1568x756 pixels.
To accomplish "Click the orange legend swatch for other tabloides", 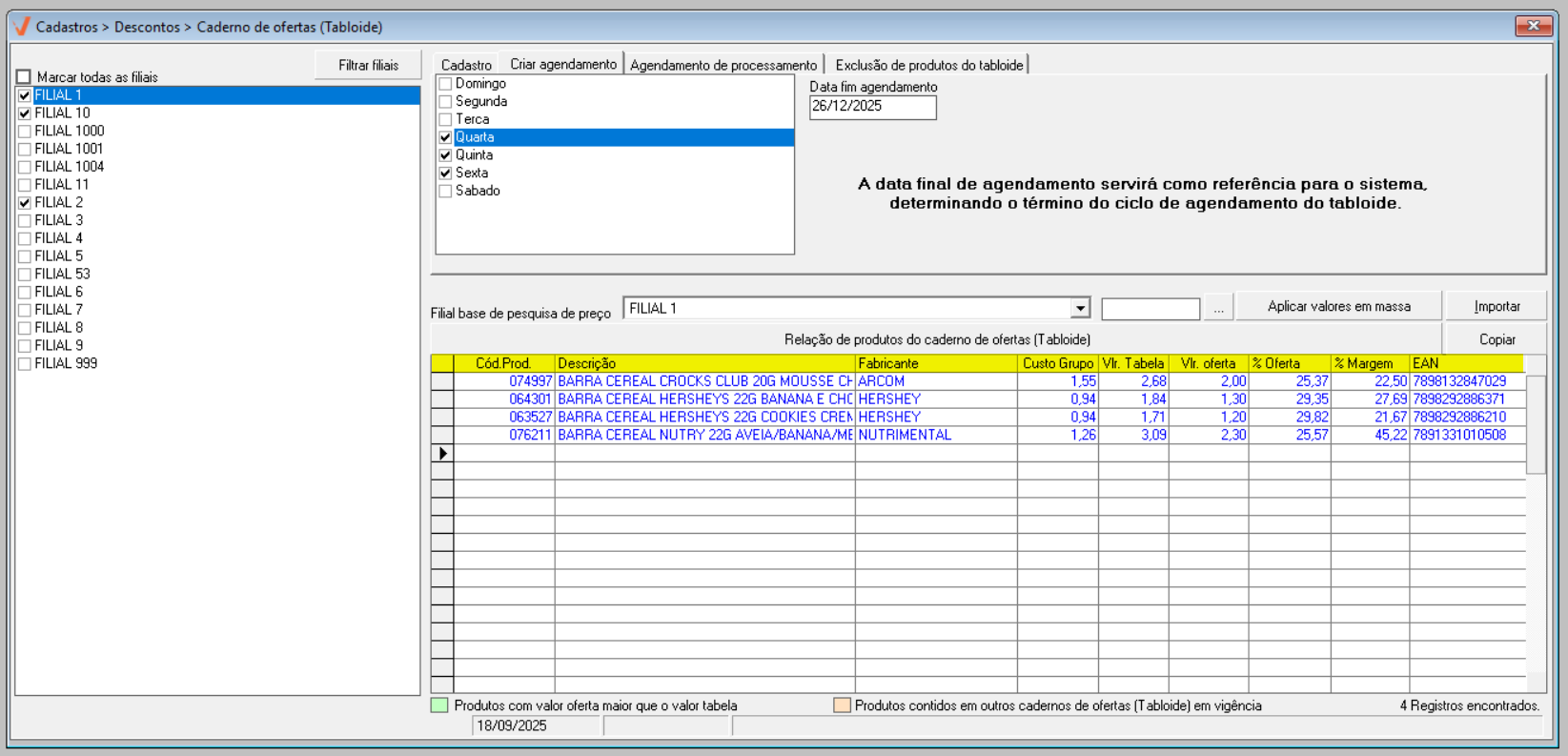I will [x=842, y=705].
